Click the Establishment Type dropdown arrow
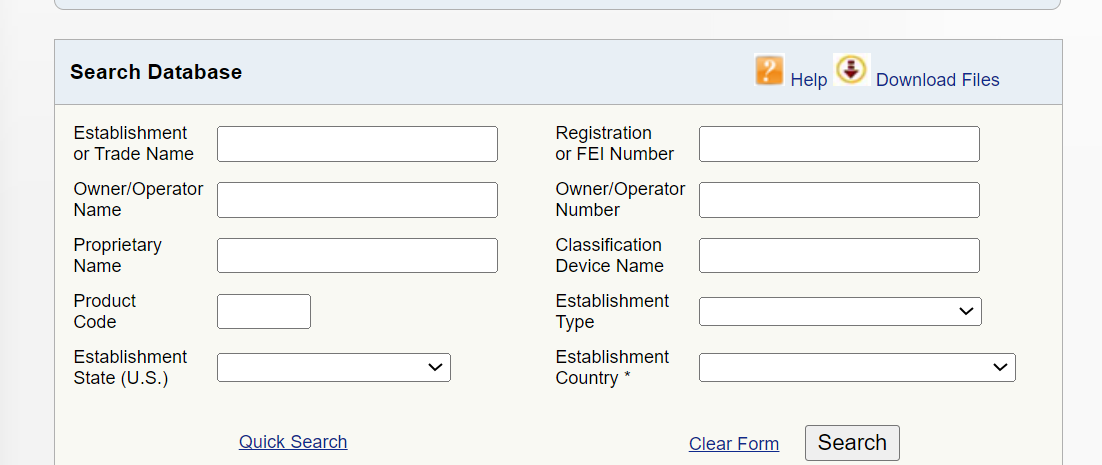Screen dimensions: 1102x465 [x=966, y=311]
